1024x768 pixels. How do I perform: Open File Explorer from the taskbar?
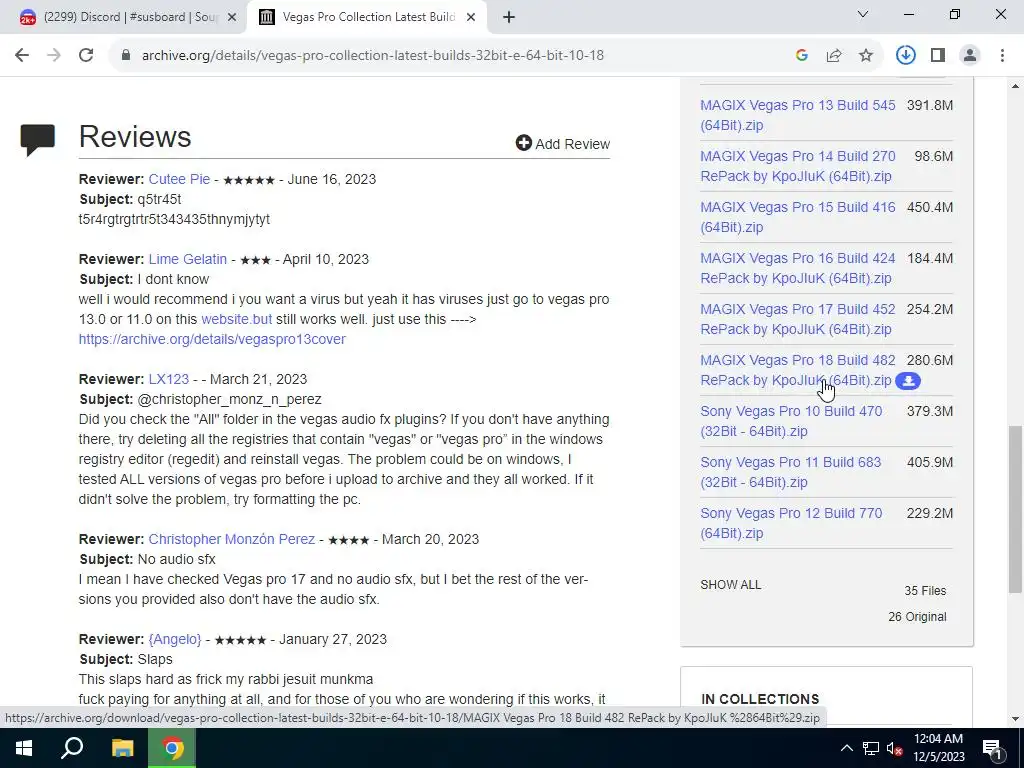tap(122, 748)
